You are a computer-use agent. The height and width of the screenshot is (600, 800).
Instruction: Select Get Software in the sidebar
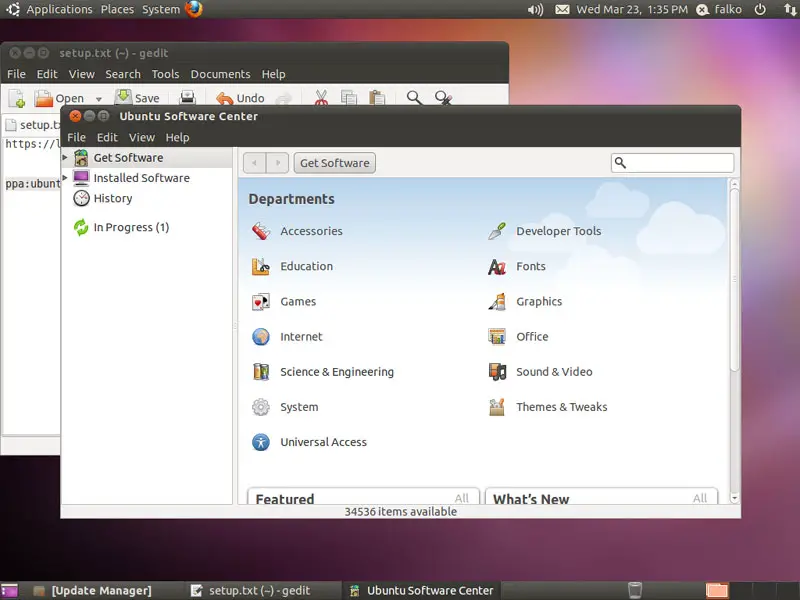pyautogui.click(x=146, y=158)
